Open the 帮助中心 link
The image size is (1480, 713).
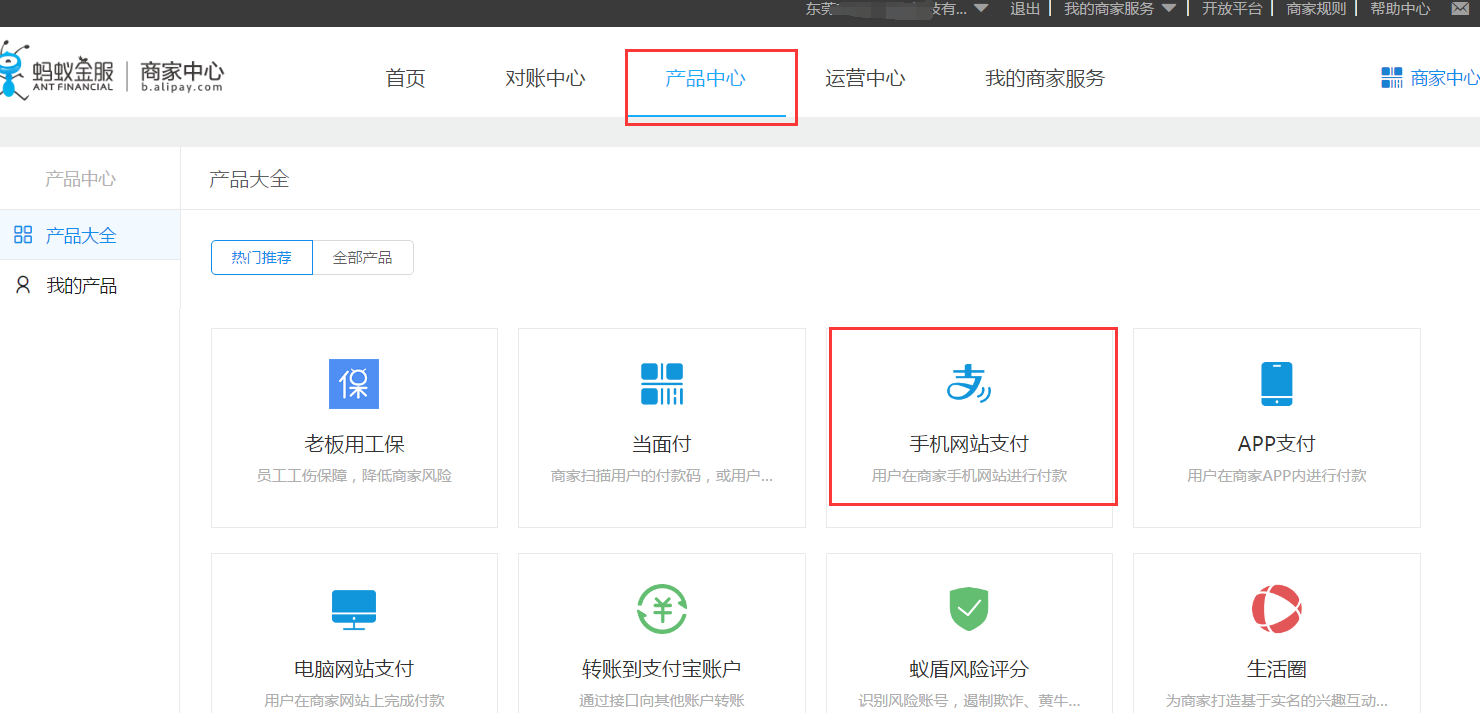coord(1400,9)
